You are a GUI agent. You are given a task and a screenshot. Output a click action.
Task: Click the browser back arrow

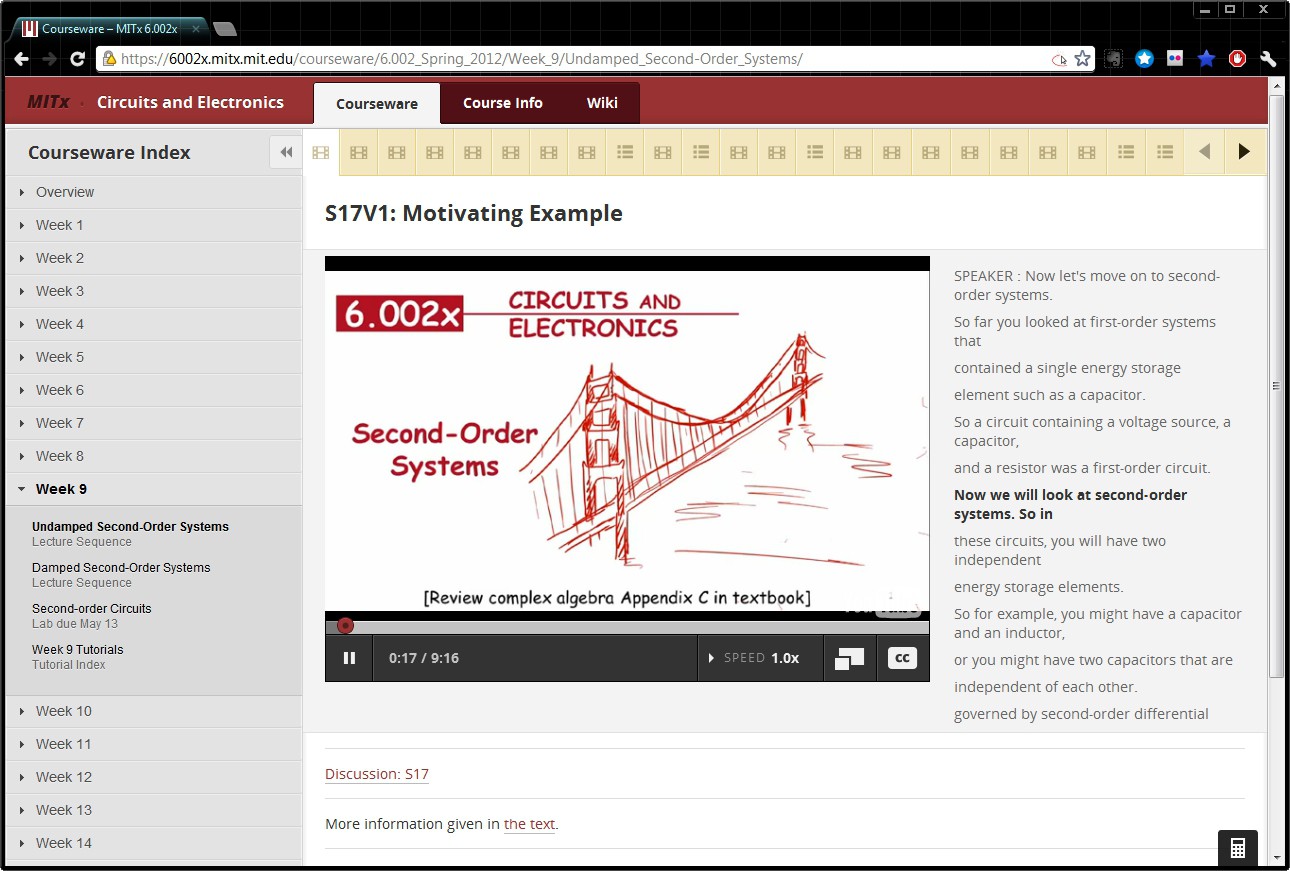(x=21, y=59)
